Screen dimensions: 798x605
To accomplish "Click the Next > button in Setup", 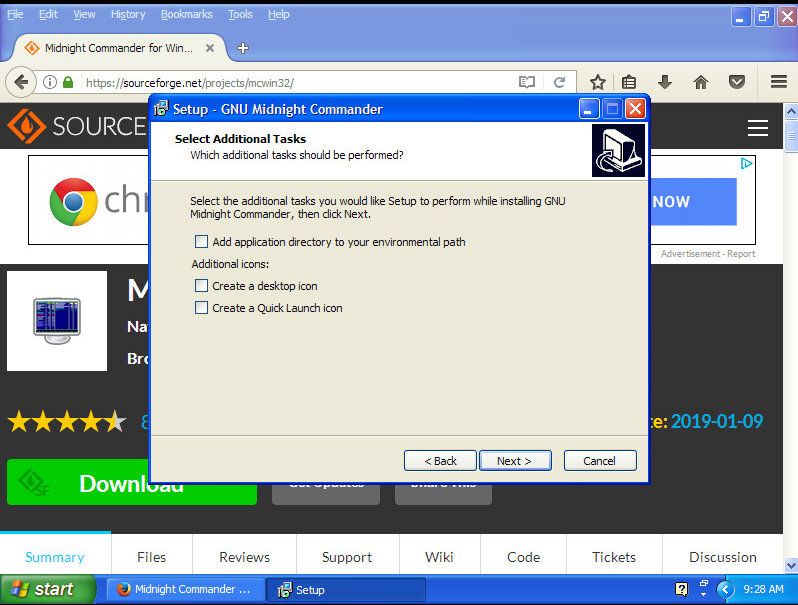I will pos(515,460).
